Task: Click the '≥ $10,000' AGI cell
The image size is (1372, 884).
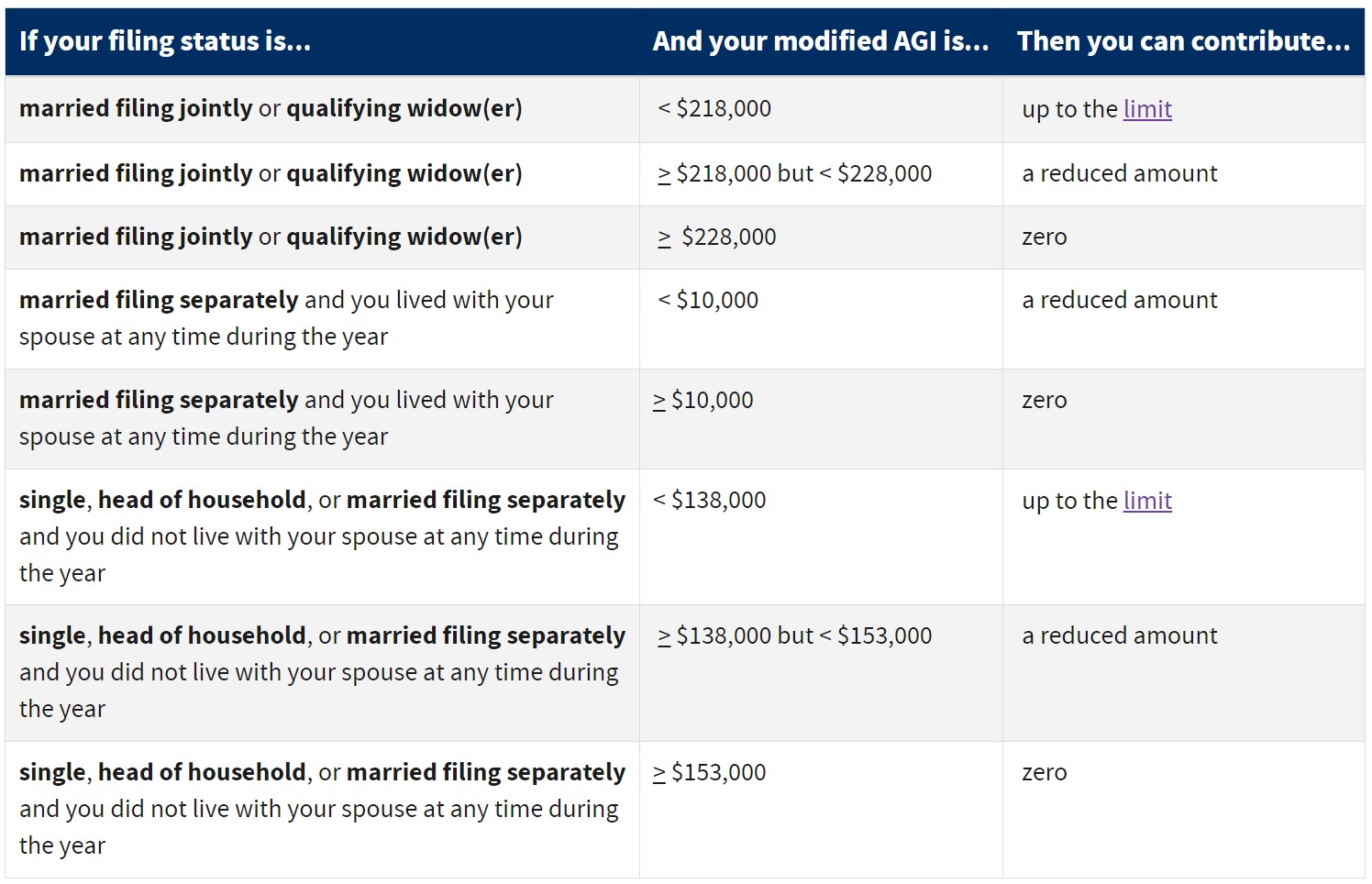Action: click(x=821, y=419)
